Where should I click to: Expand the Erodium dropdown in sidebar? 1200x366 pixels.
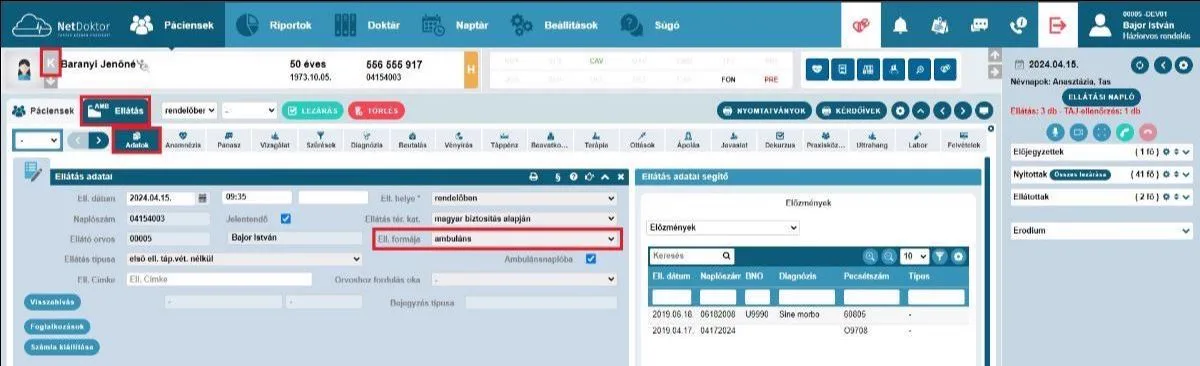coord(1102,231)
